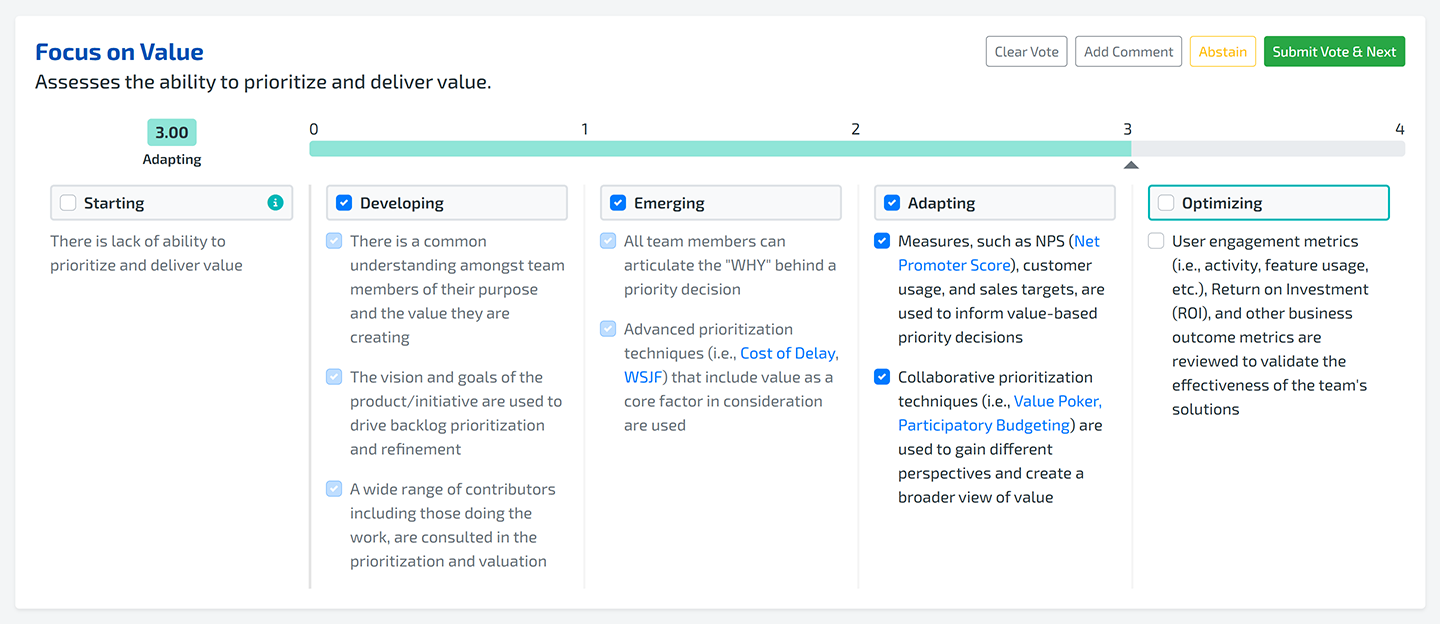Tick the User engagement metrics checkbox
1440x624 pixels.
click(x=1156, y=241)
